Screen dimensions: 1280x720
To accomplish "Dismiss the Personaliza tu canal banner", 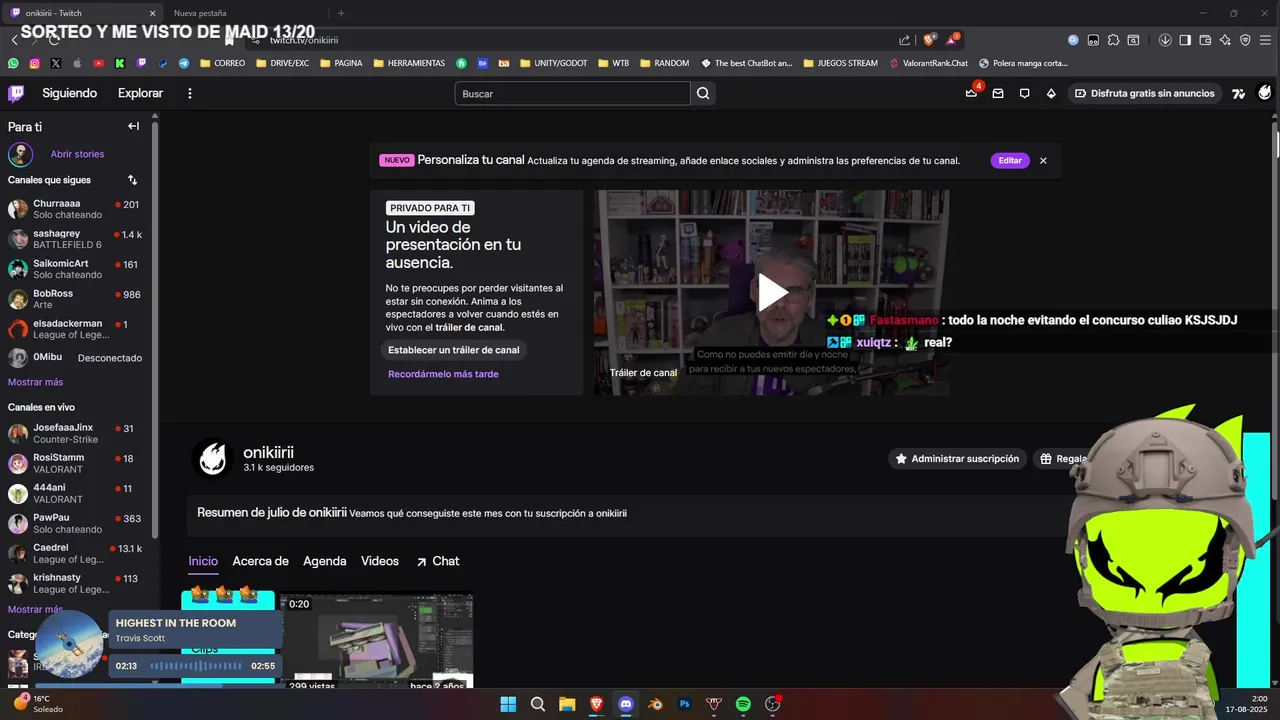I will pos(1043,160).
